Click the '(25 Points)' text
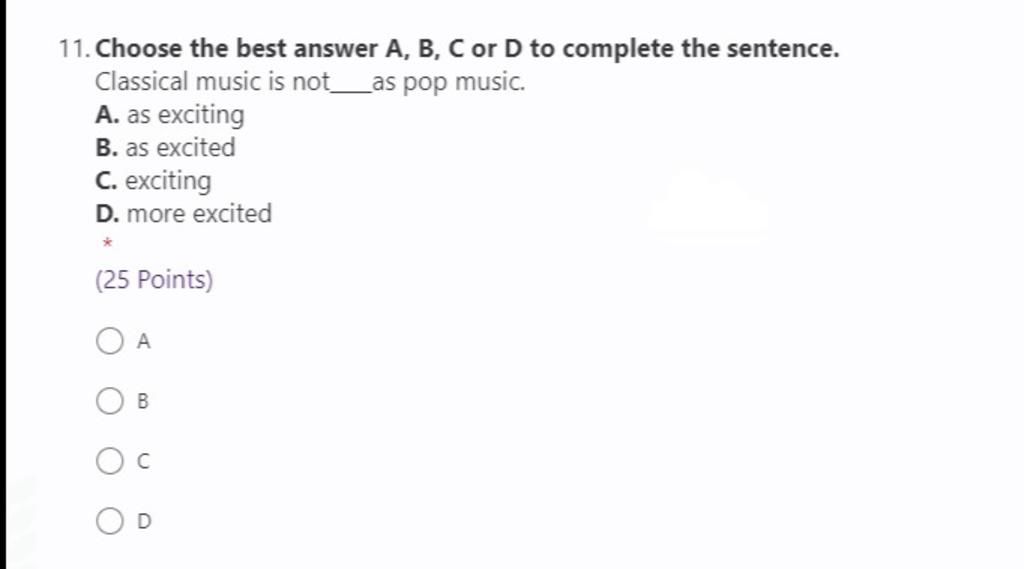 [154, 280]
